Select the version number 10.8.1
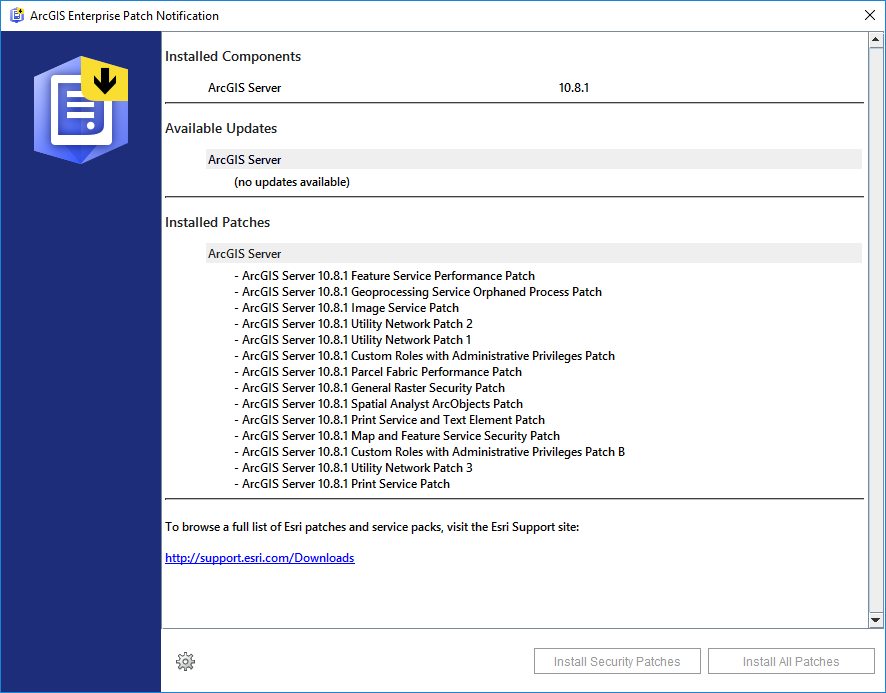Image resolution: width=886 pixels, height=693 pixels. pyautogui.click(x=574, y=88)
